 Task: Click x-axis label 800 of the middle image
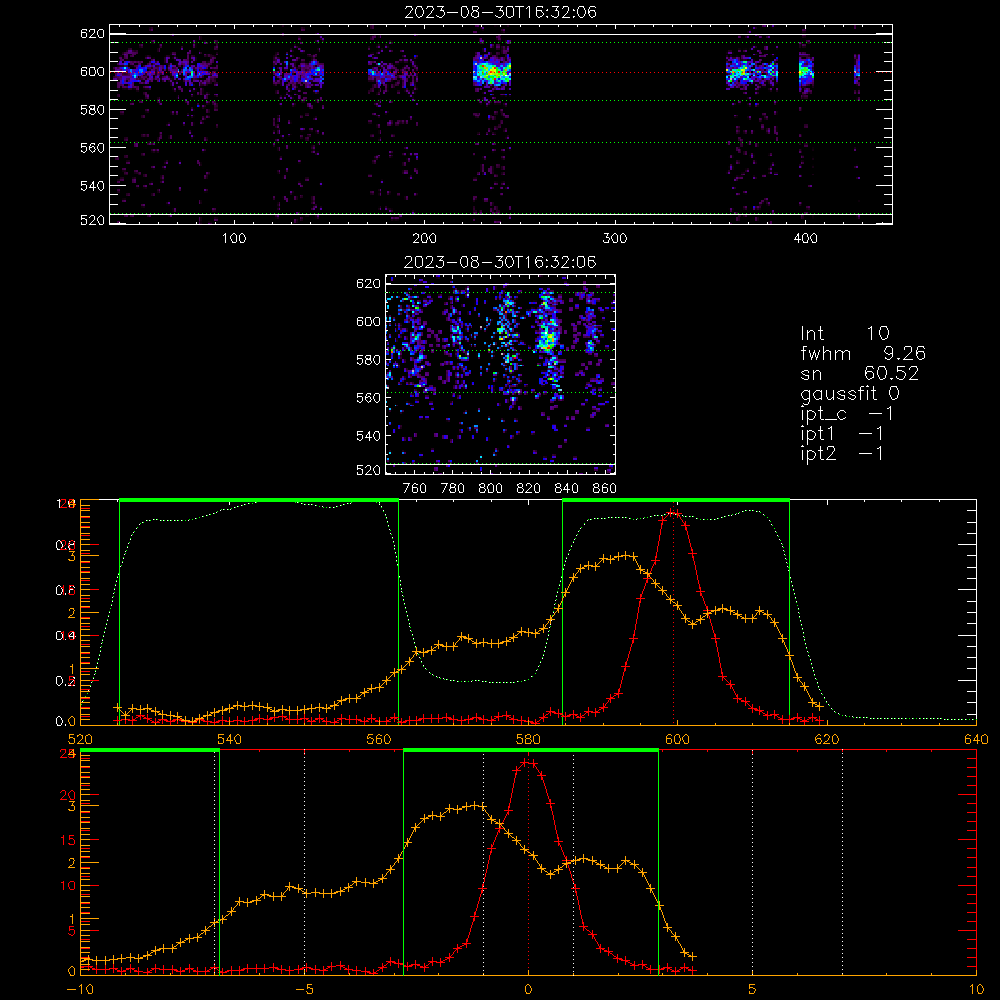click(490, 489)
